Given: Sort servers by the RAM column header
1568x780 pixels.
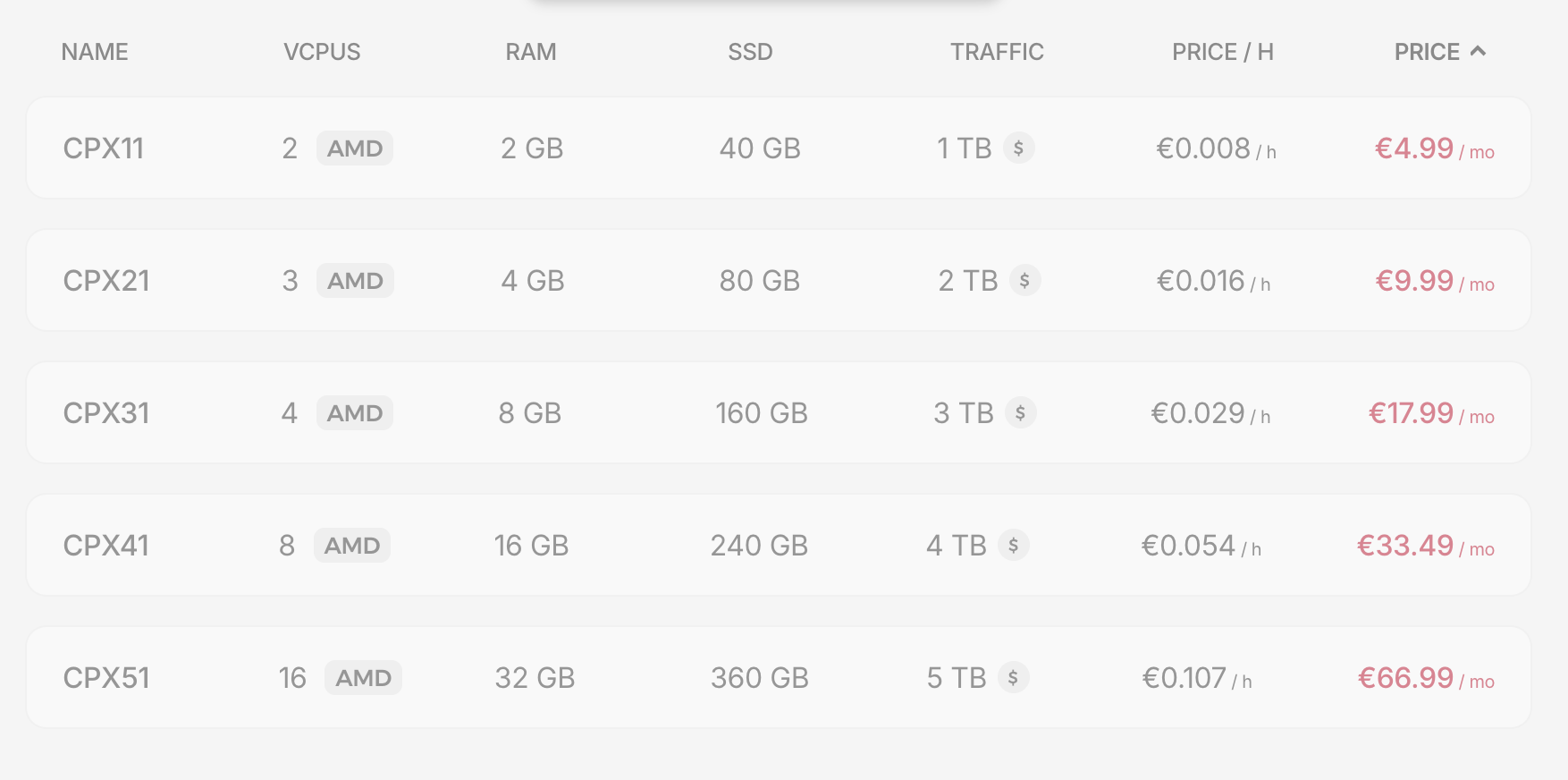Looking at the screenshot, I should (531, 52).
